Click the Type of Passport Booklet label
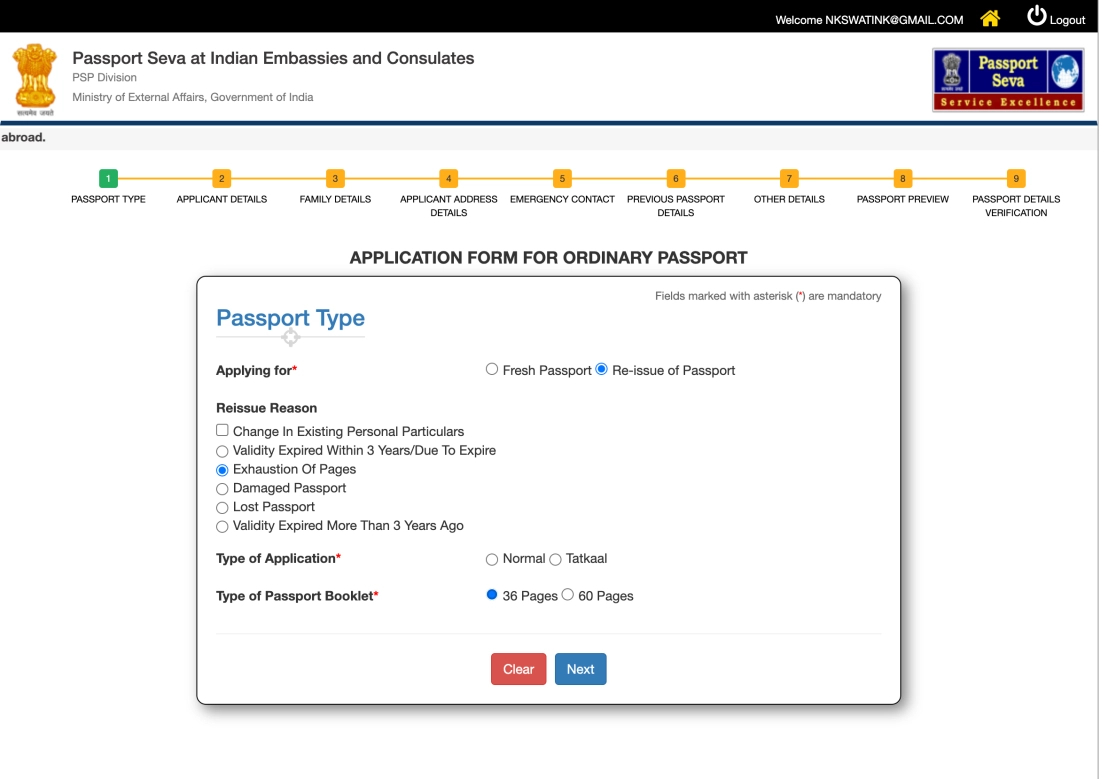The width and height of the screenshot is (1100, 779). tap(297, 596)
